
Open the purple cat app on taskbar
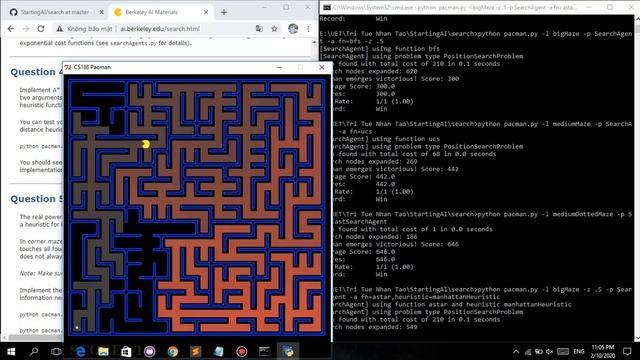pyautogui.click(x=149, y=351)
